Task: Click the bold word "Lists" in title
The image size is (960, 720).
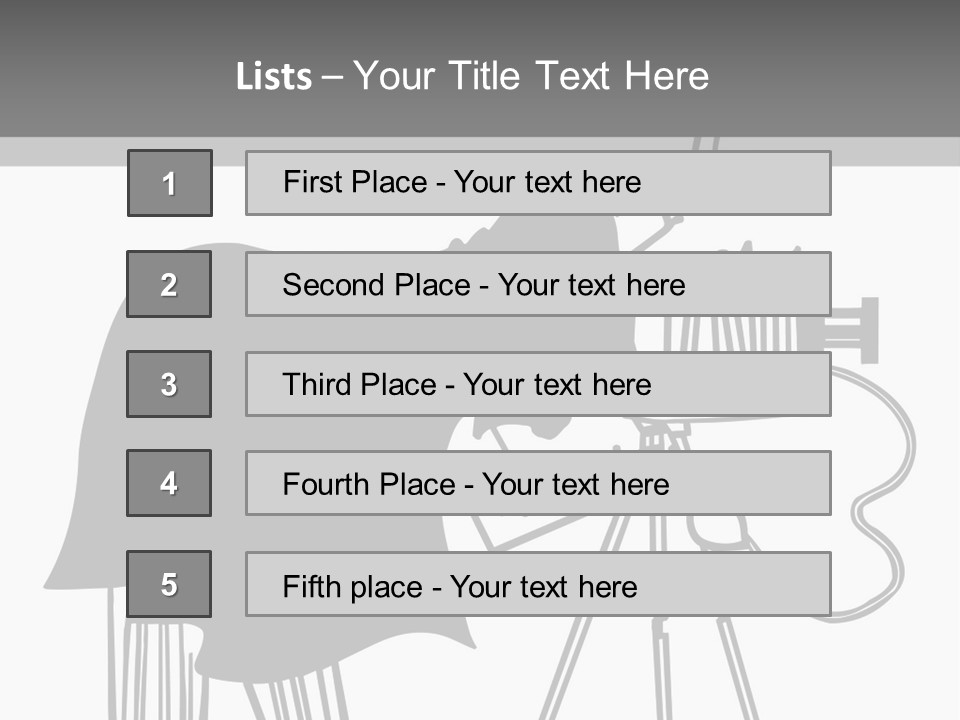Action: [x=274, y=77]
